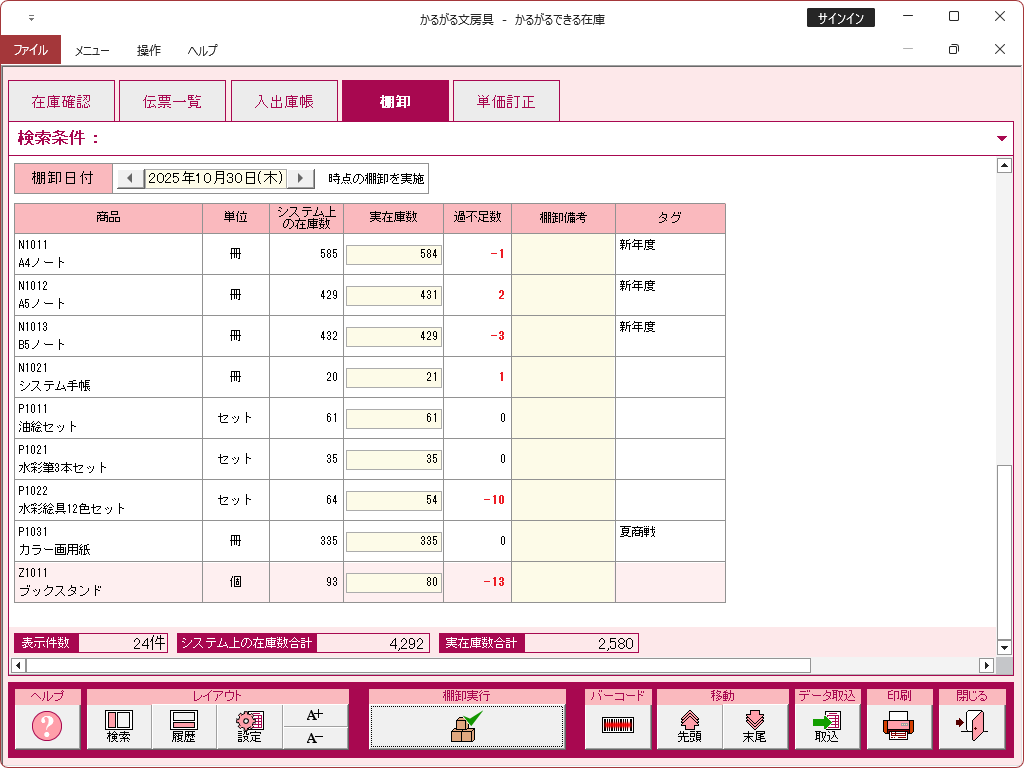Expand the 検索条件 dropdown arrow
This screenshot has width=1024, height=768.
click(x=1002, y=139)
